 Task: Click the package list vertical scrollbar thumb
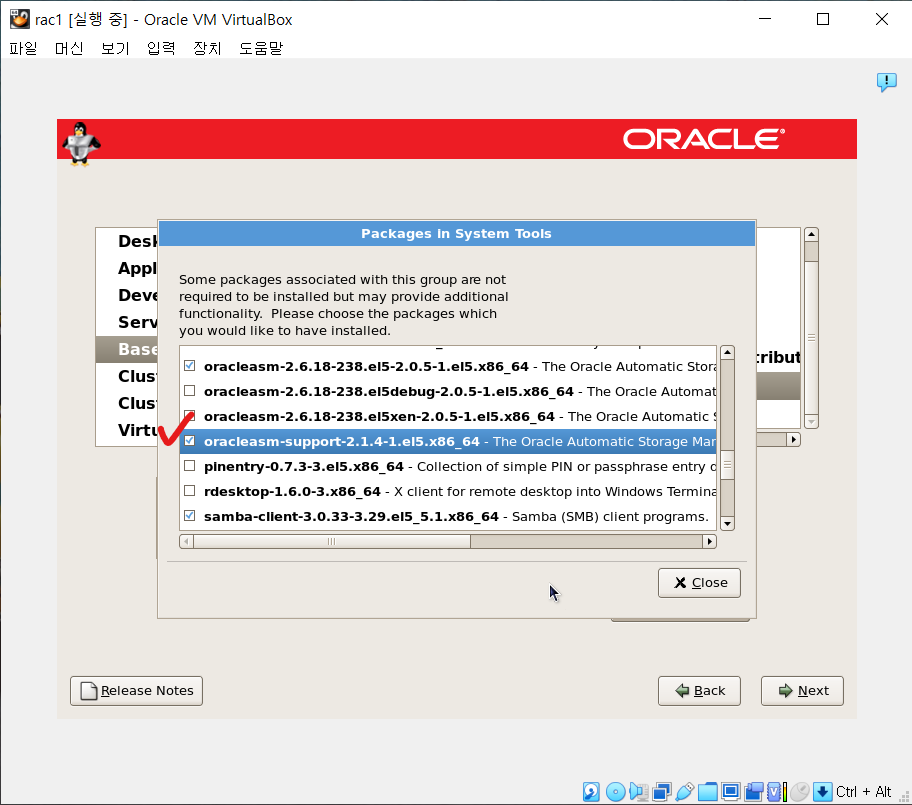pyautogui.click(x=727, y=465)
